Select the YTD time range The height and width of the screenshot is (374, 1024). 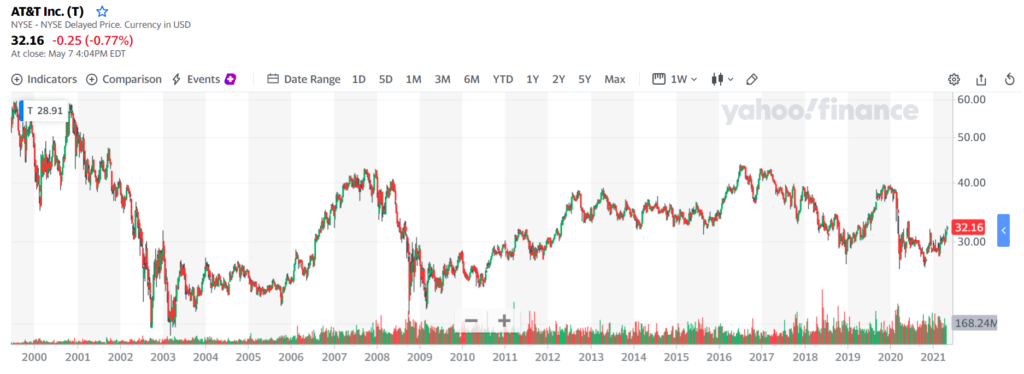point(503,79)
